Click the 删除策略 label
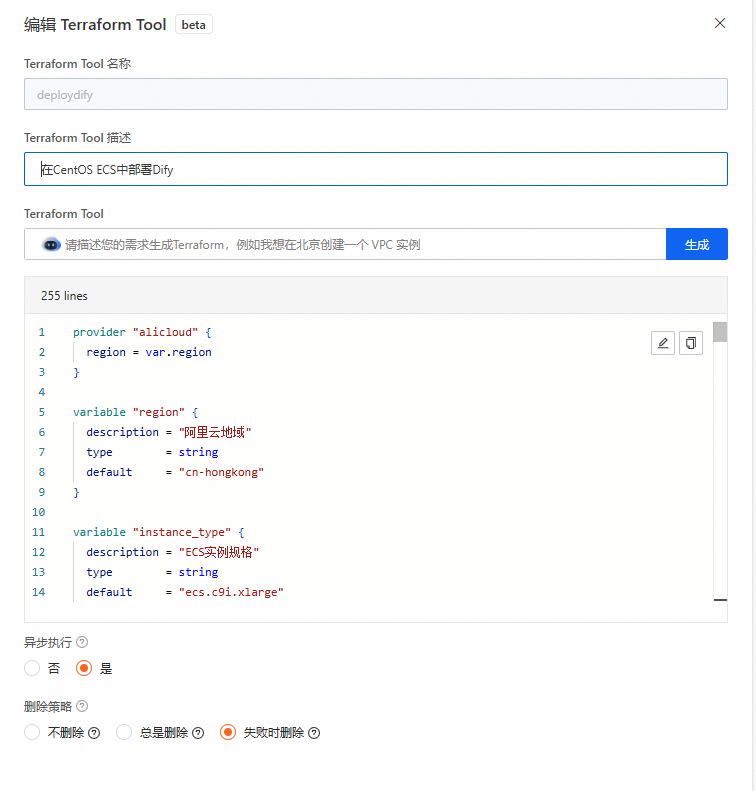This screenshot has width=756, height=791. point(48,707)
